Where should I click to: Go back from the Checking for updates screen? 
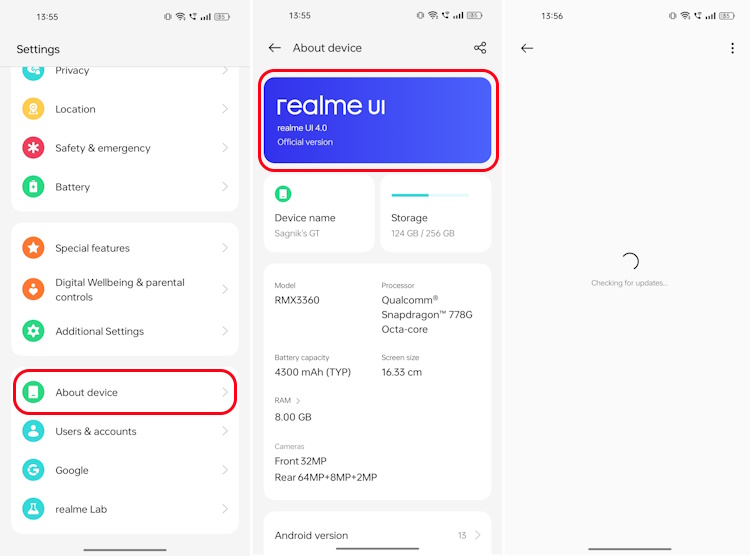pos(527,48)
